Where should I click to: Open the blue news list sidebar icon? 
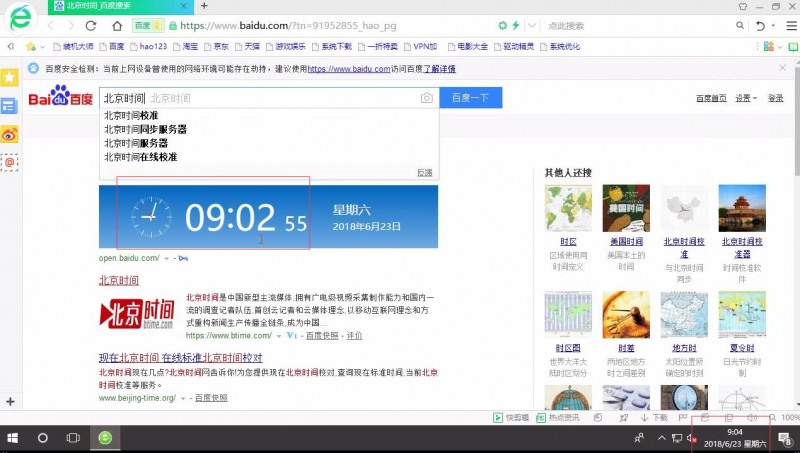pos(10,106)
